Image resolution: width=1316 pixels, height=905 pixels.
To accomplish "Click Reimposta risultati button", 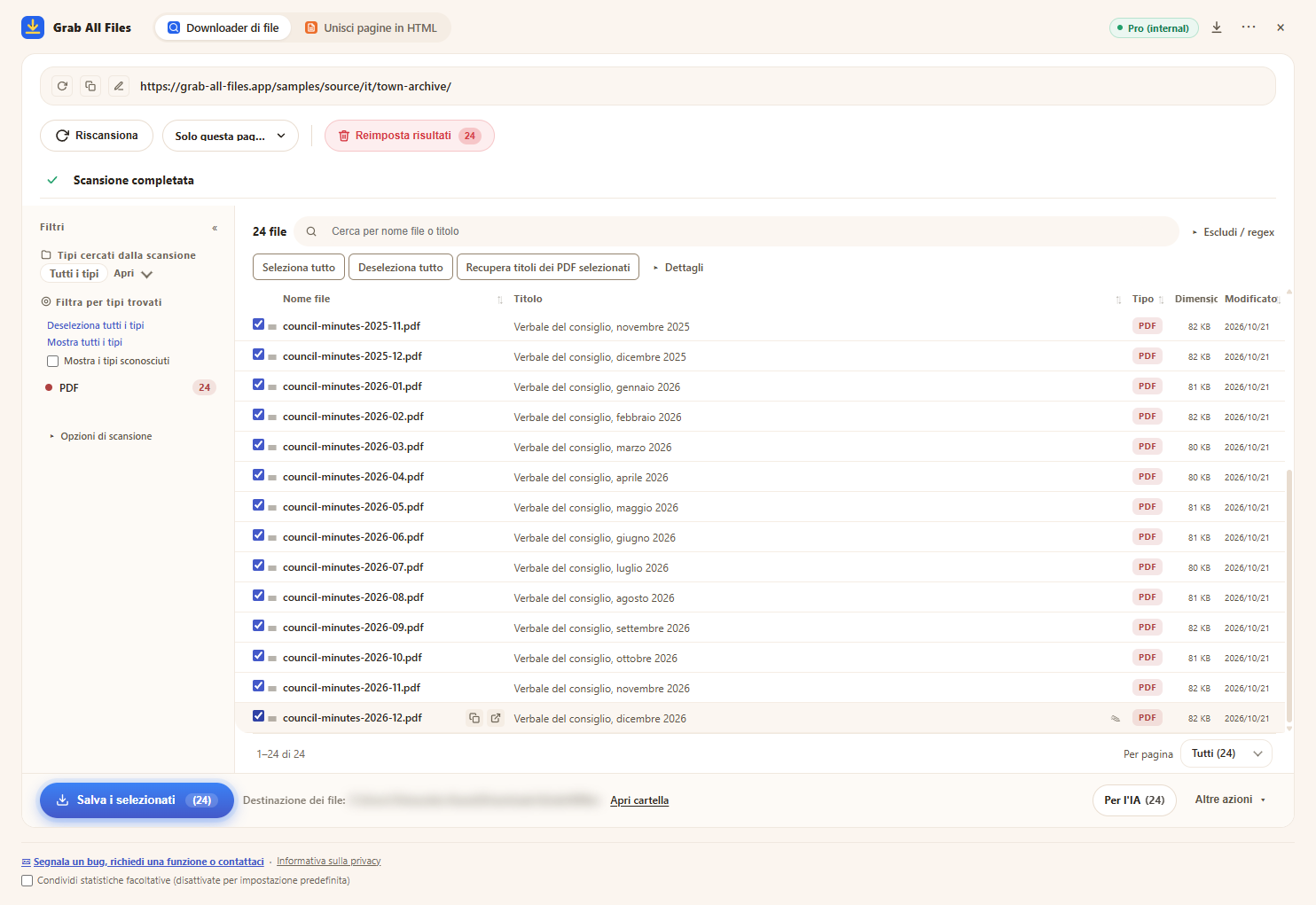I will (x=410, y=136).
